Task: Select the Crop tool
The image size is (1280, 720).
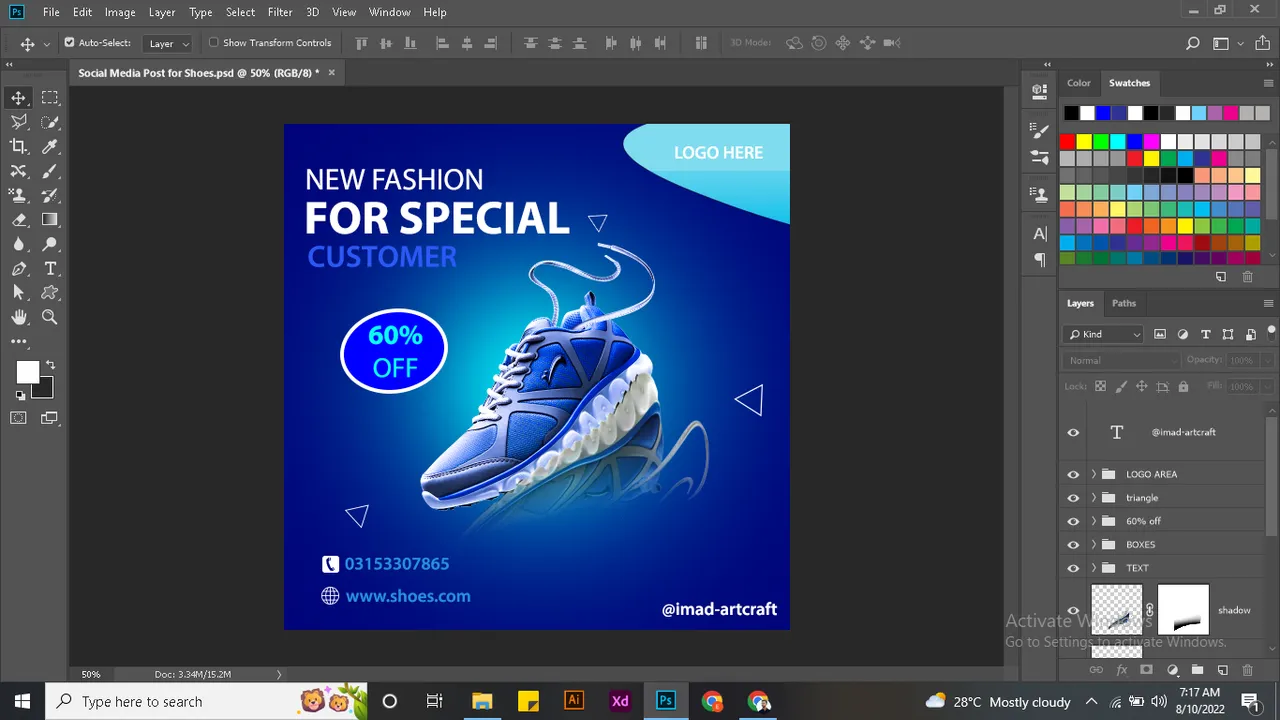Action: 19,146
